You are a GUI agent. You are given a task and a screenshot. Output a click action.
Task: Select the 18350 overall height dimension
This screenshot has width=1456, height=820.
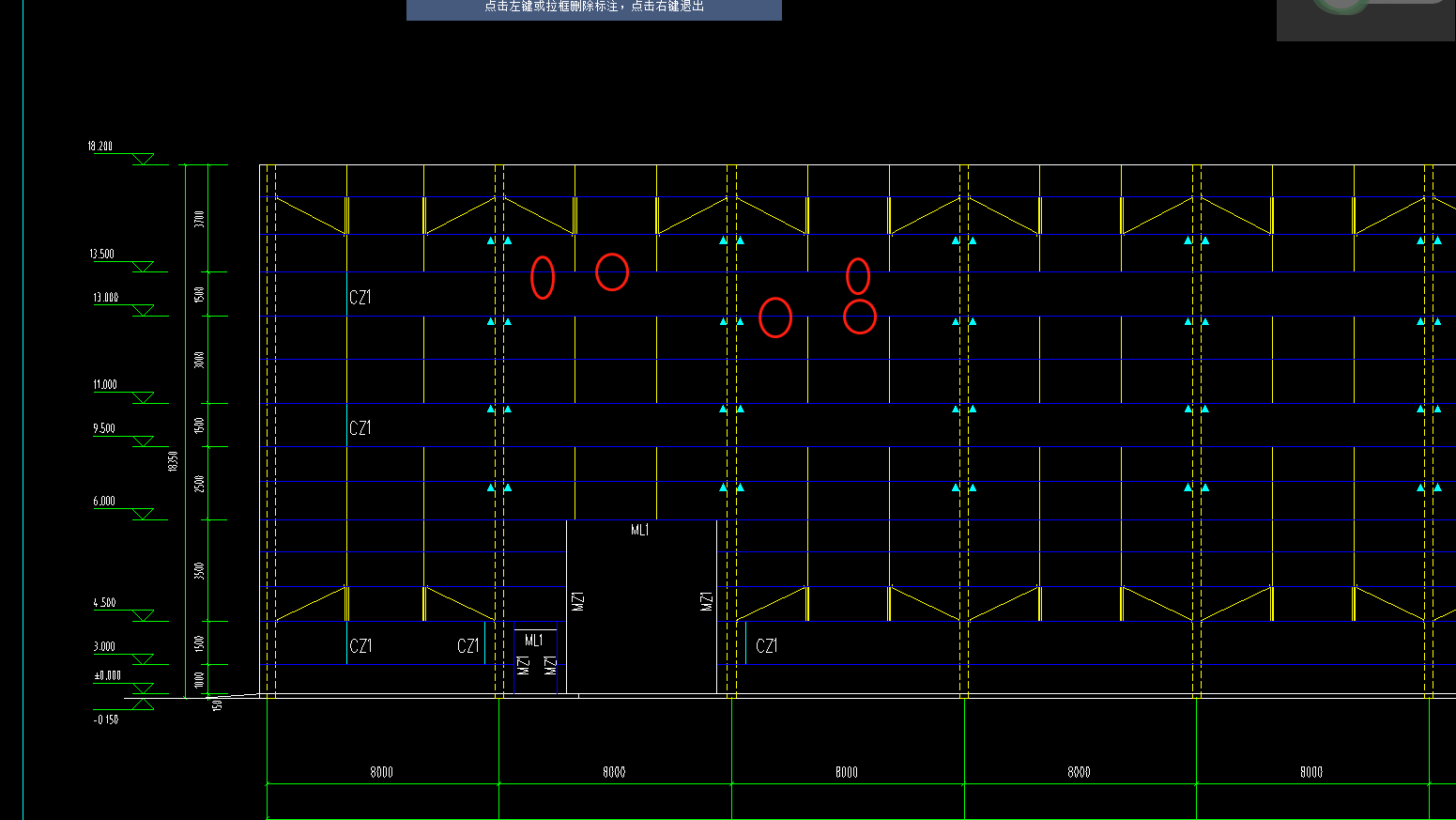173,461
